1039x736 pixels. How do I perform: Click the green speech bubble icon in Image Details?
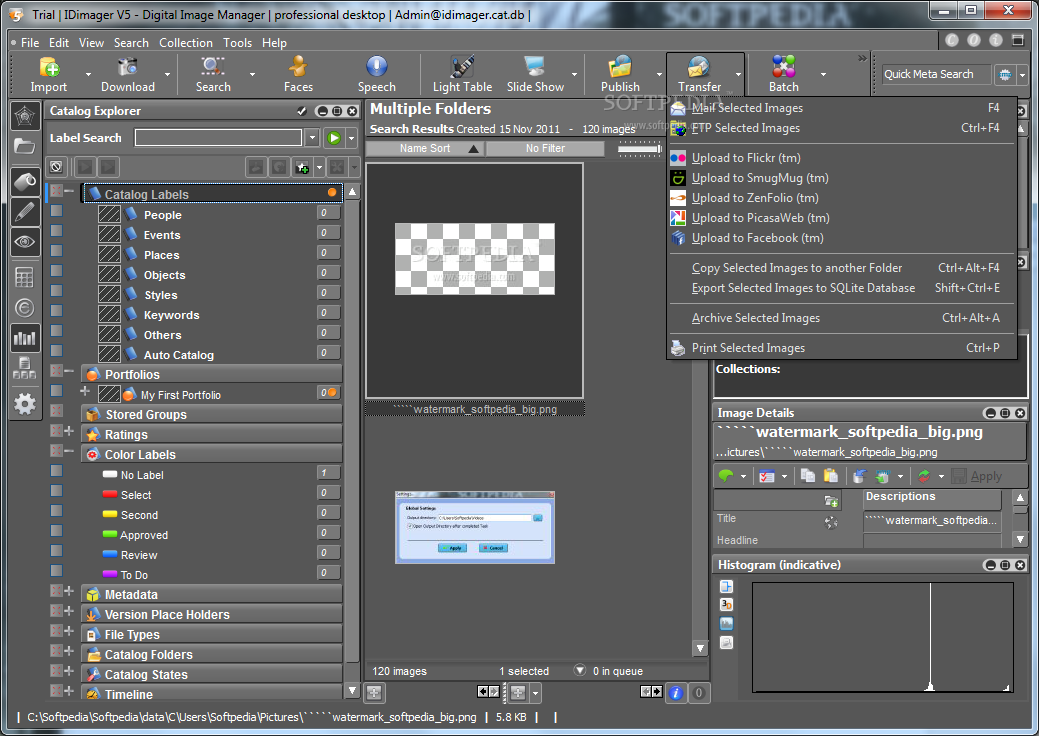point(726,476)
